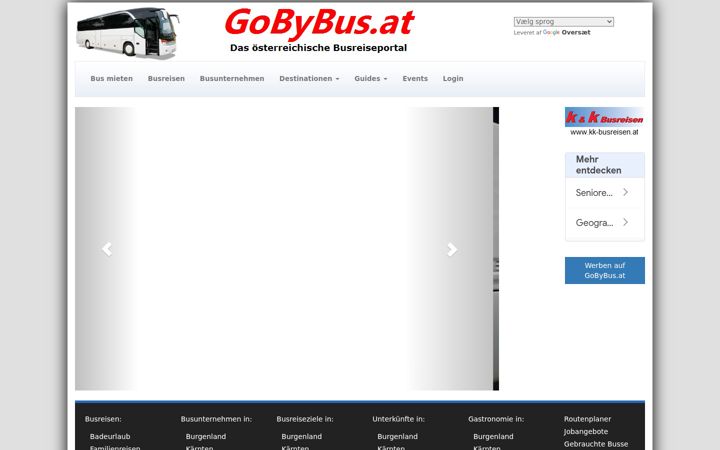Viewport: 720px width, 450px height.
Task: Open Burgenland under Gastronomie in
Action: coord(493,436)
